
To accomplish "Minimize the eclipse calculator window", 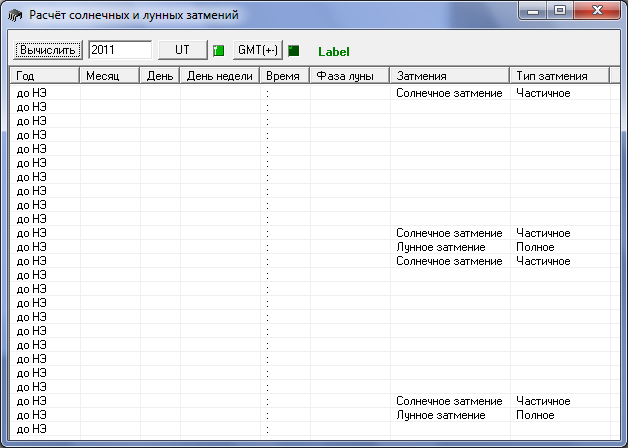I will click(534, 11).
